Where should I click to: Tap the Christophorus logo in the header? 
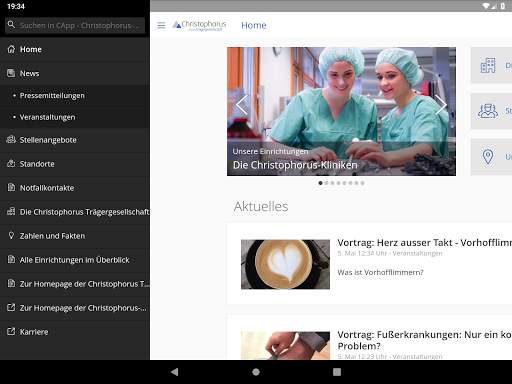(x=199, y=25)
